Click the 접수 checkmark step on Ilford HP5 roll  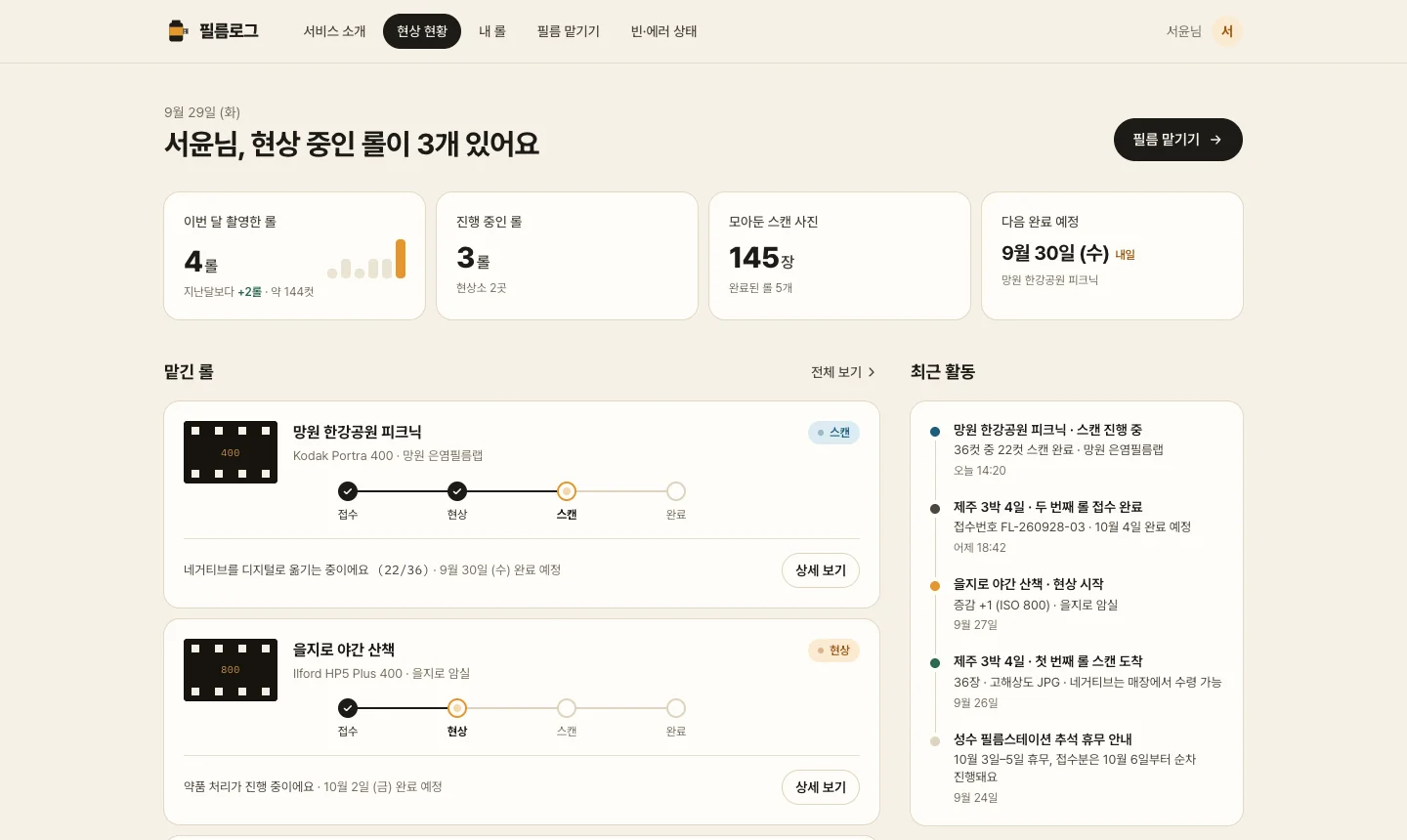click(x=348, y=708)
